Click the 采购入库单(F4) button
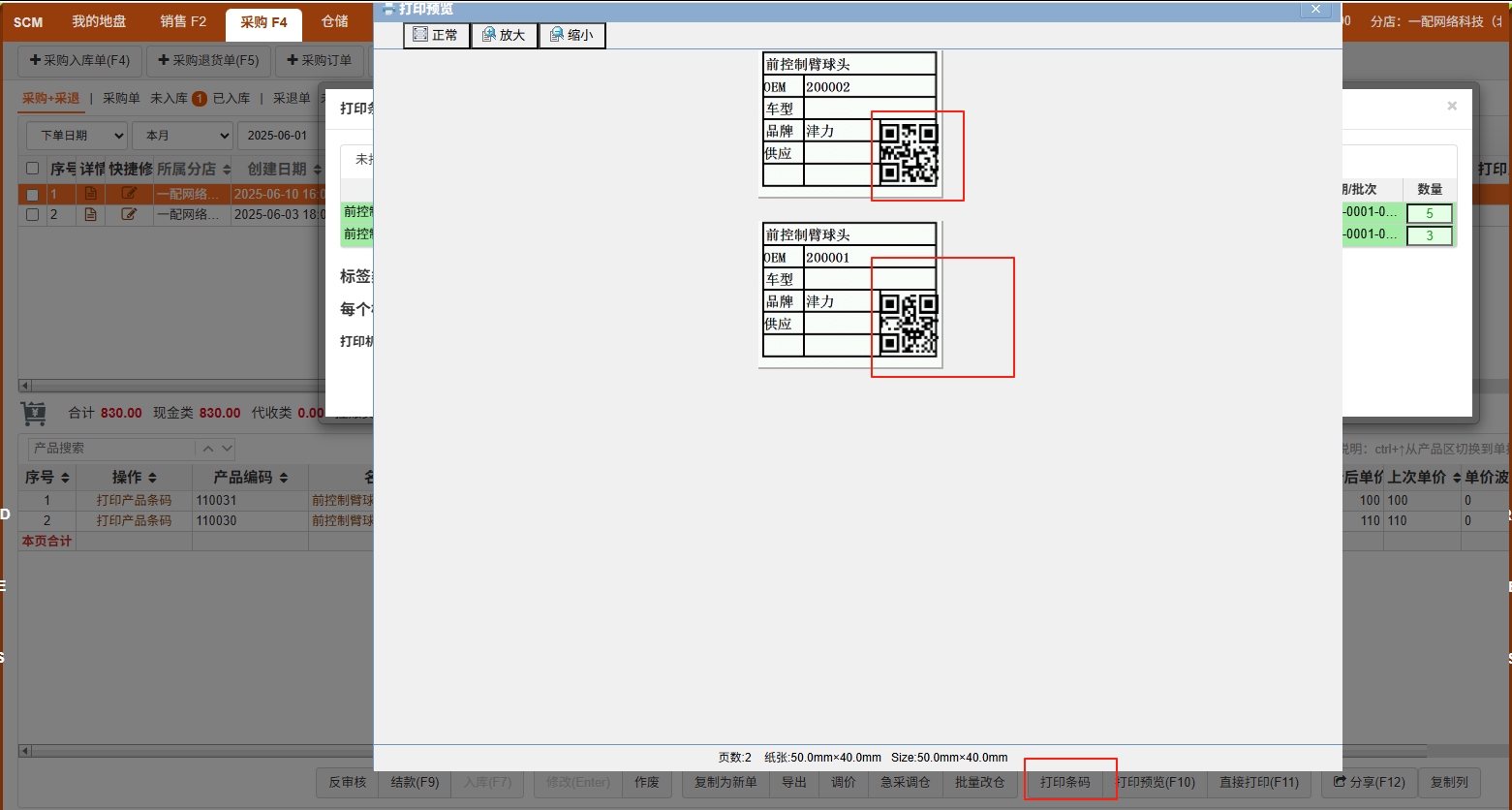The height and width of the screenshot is (810, 1512). coord(79,60)
